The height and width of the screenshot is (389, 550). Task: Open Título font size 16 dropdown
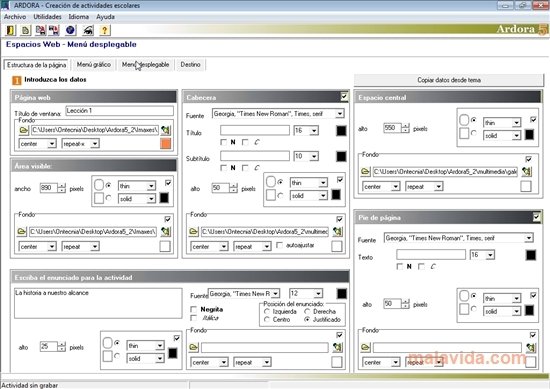coord(314,131)
